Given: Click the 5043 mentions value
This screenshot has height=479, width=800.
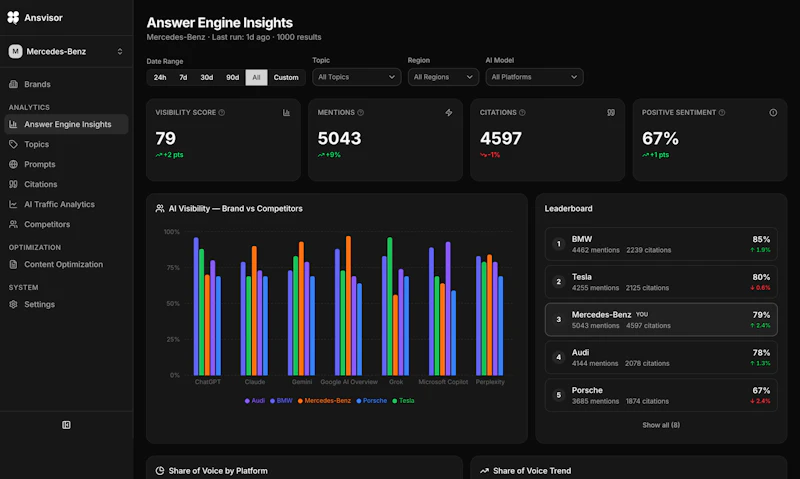Looking at the screenshot, I should coord(339,138).
